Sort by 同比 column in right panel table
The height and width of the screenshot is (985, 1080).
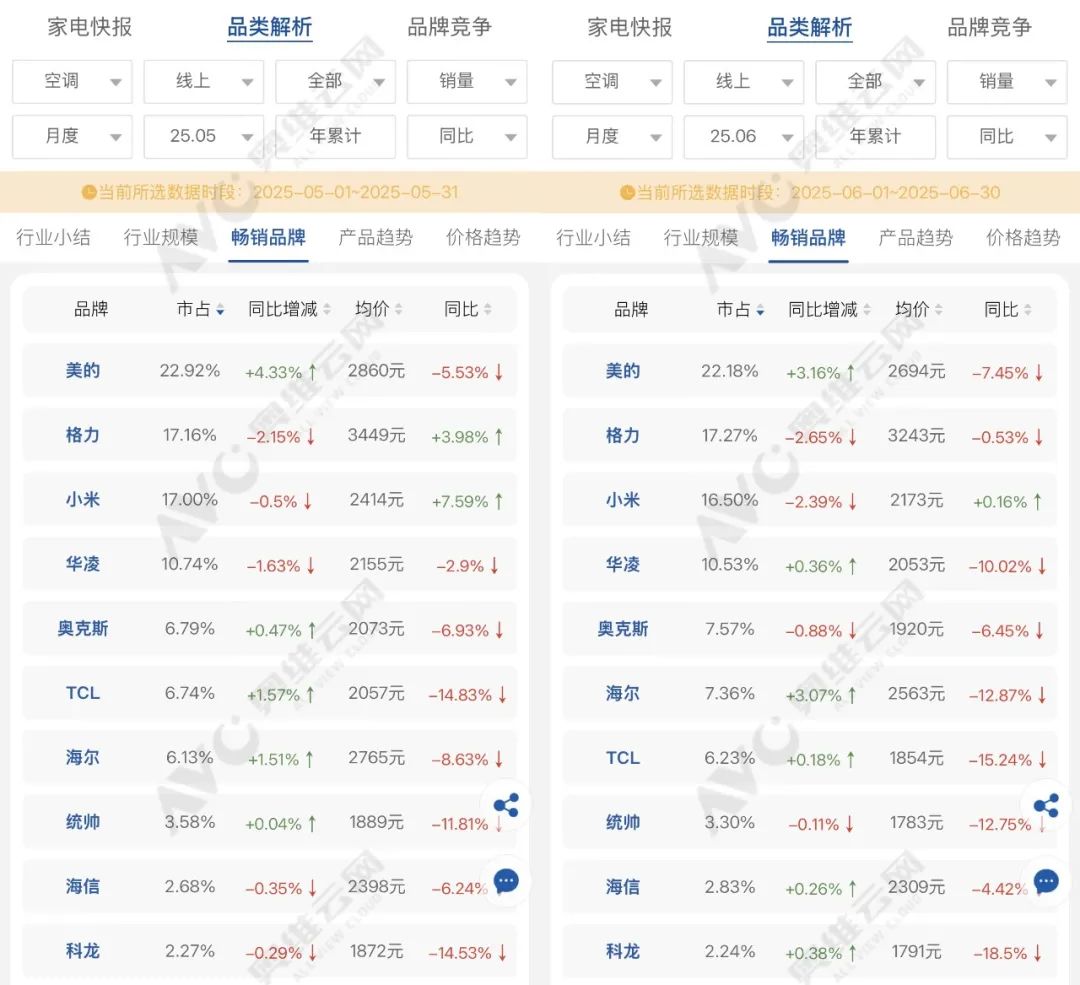coord(1007,309)
